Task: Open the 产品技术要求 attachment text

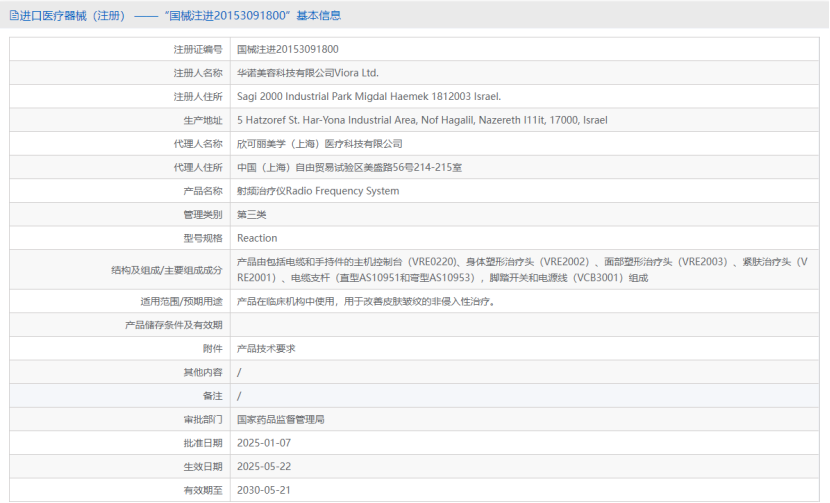Action: click(265, 348)
